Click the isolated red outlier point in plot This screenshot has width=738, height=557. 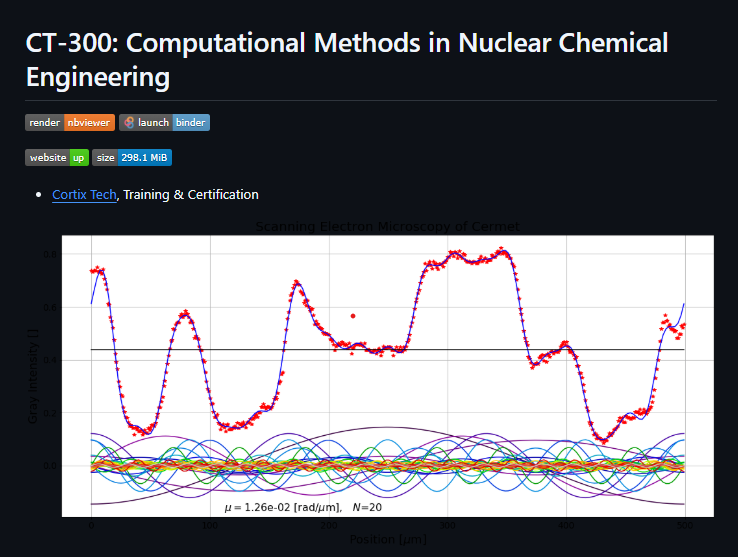(x=352, y=316)
